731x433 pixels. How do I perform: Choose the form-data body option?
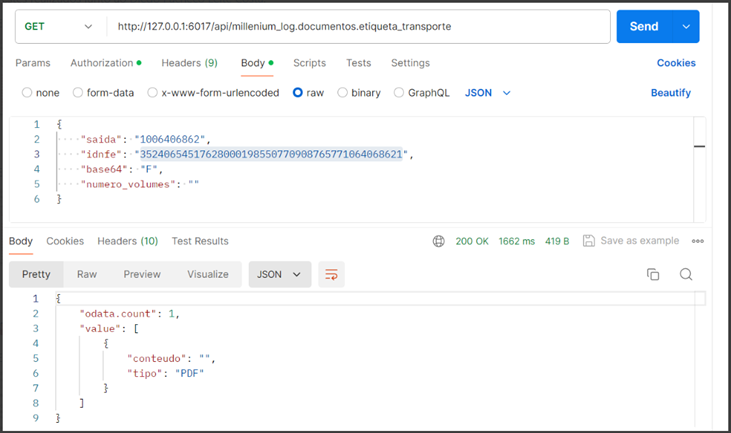(79, 93)
